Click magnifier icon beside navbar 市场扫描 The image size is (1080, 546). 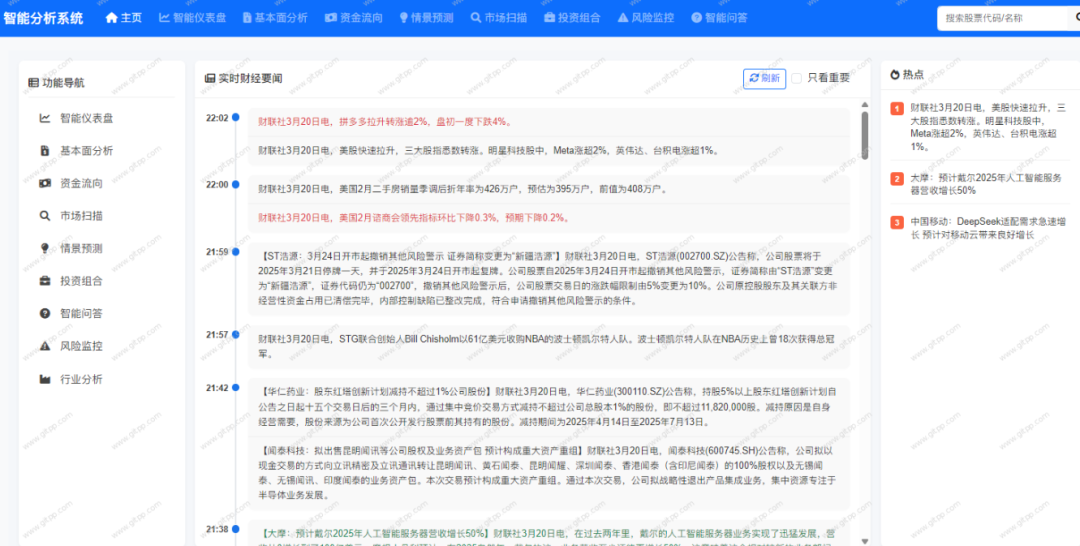(x=476, y=18)
